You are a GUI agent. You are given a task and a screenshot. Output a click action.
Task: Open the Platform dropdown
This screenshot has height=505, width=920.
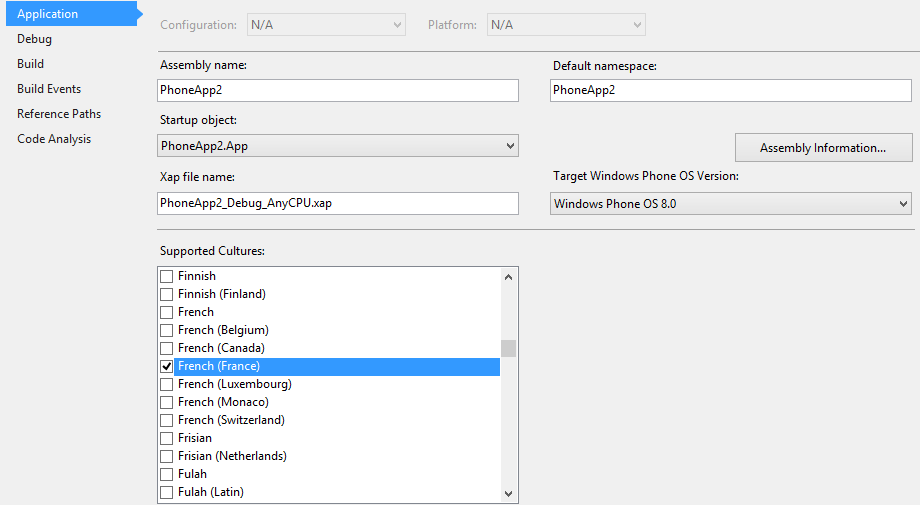coord(565,24)
